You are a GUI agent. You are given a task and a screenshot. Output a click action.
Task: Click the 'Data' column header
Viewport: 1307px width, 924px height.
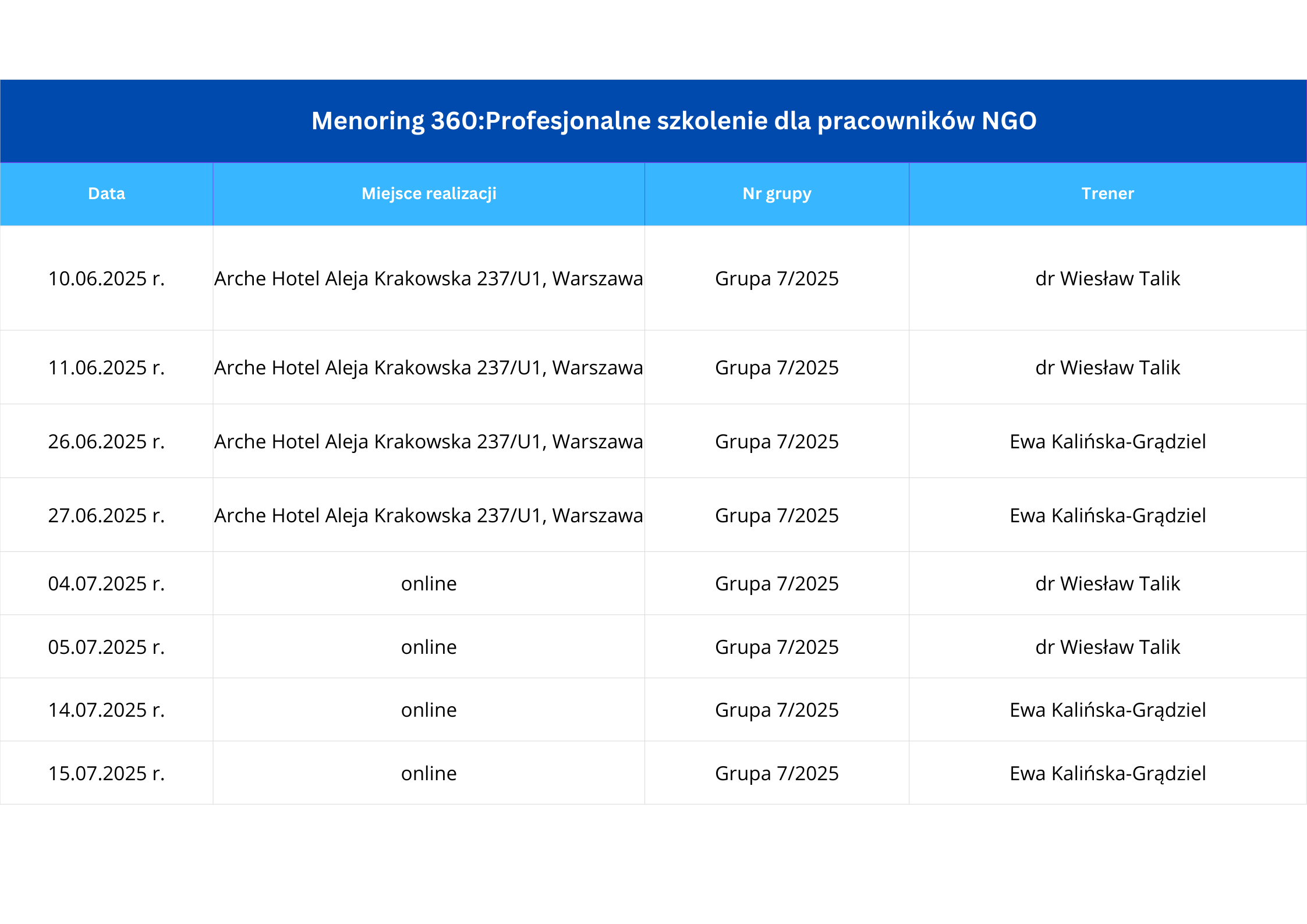pos(107,194)
